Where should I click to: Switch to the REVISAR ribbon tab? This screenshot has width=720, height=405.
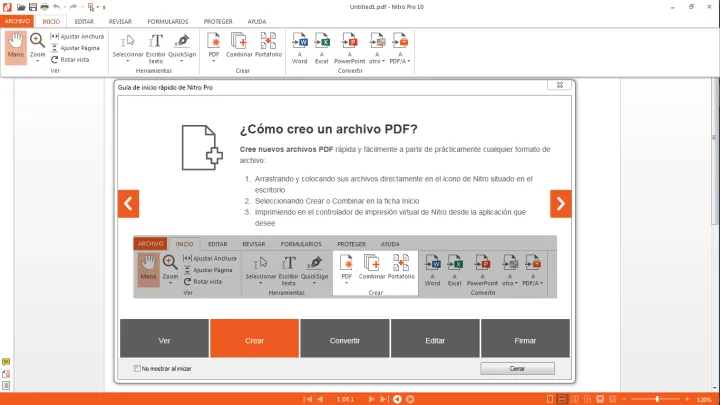click(x=120, y=22)
